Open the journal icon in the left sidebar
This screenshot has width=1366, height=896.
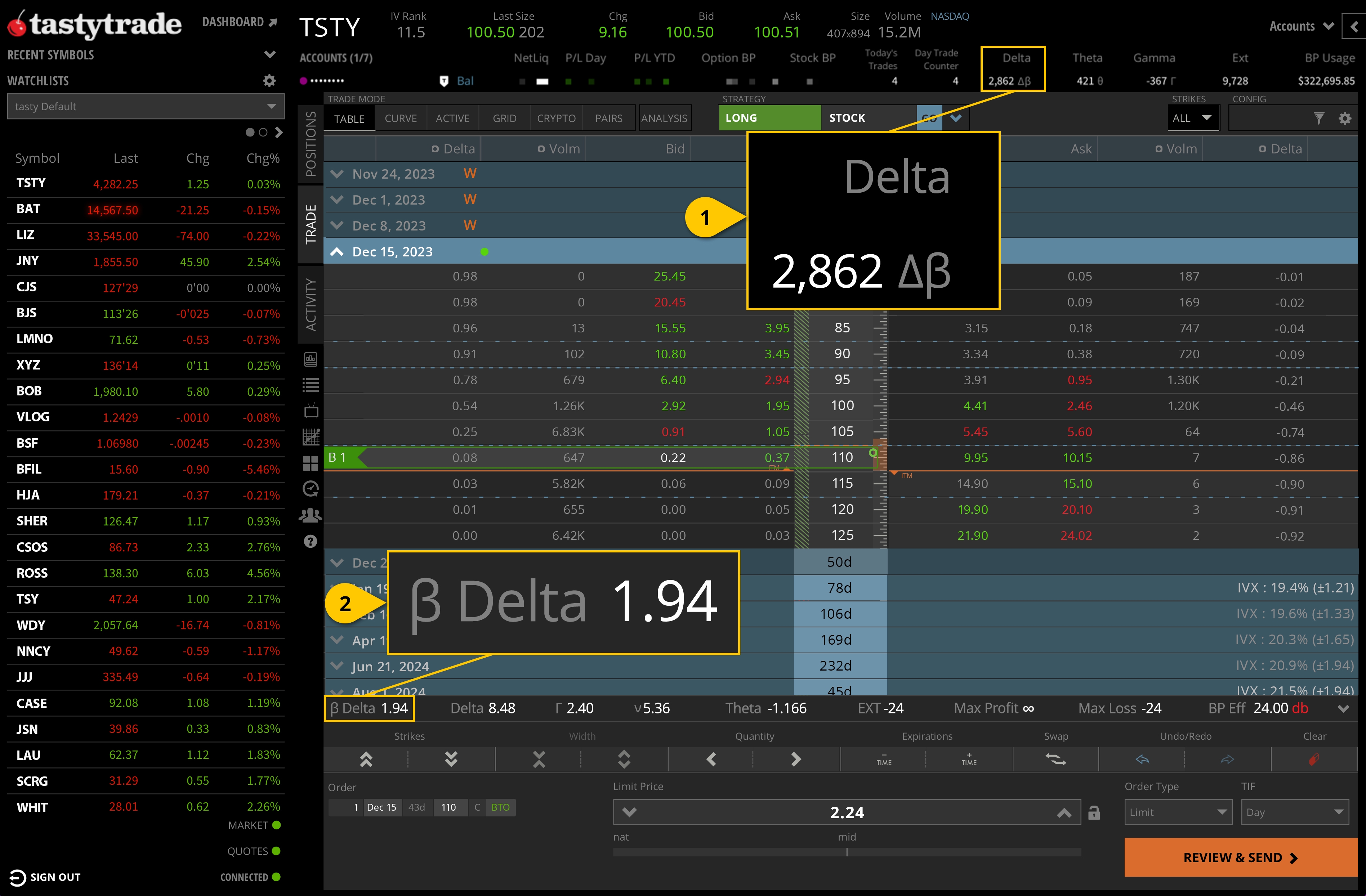(x=311, y=360)
